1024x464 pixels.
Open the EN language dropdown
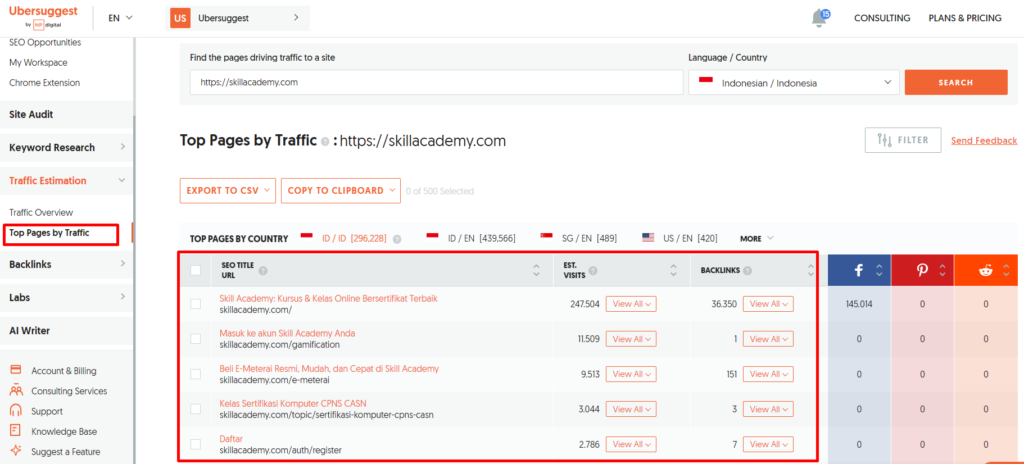coord(120,18)
